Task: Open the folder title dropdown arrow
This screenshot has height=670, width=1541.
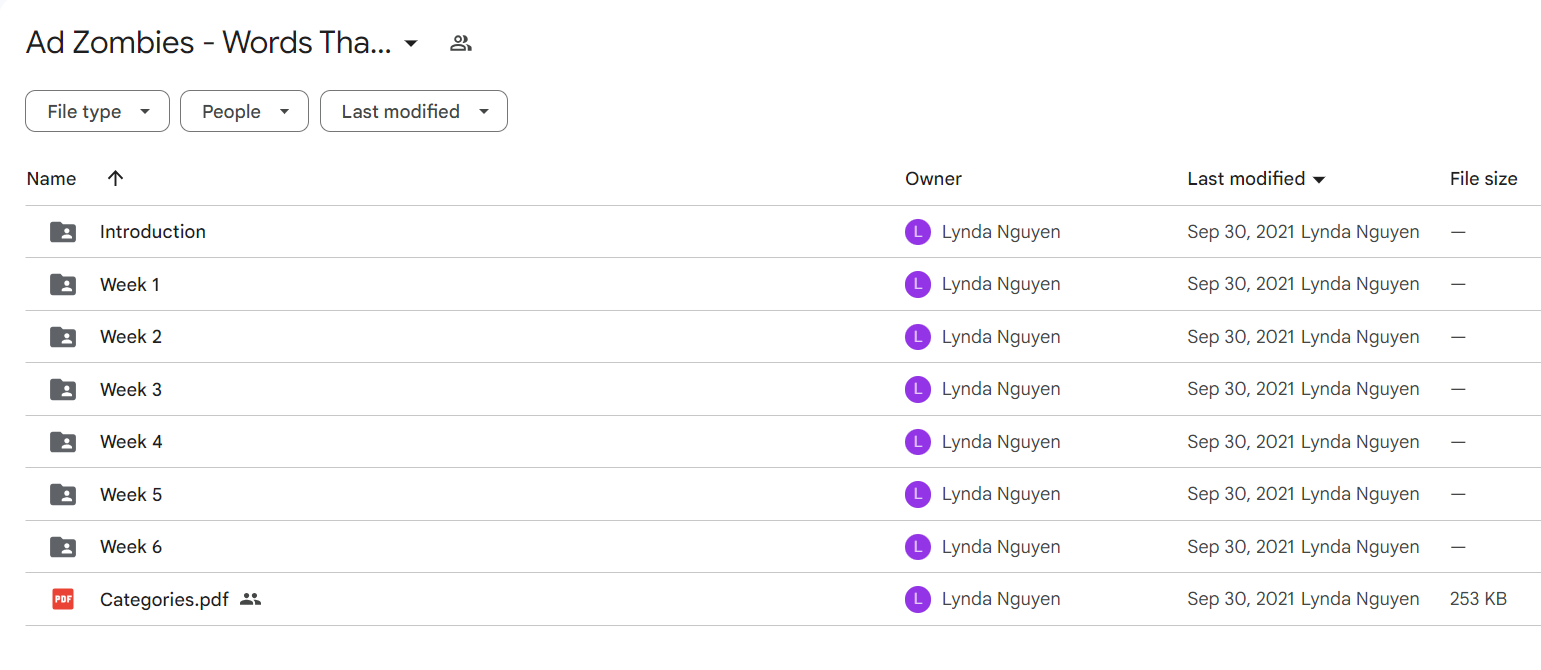Action: [411, 43]
